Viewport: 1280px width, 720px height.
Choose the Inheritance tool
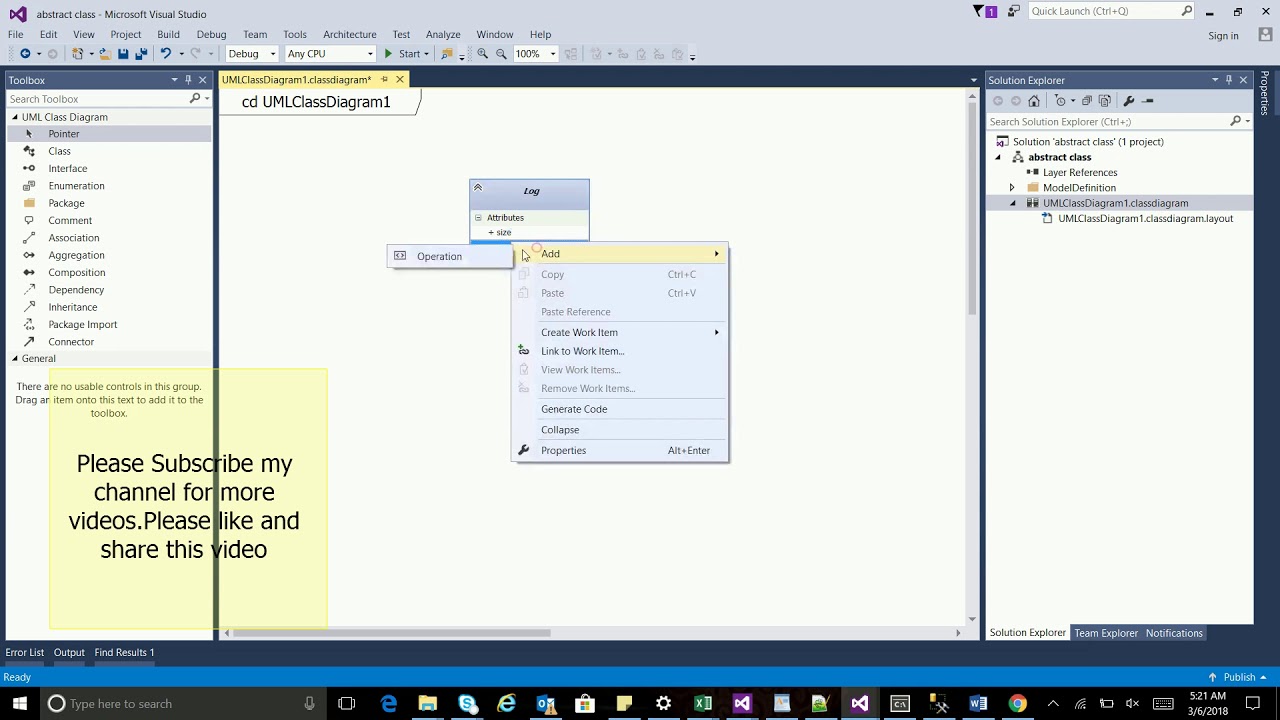tap(72, 307)
